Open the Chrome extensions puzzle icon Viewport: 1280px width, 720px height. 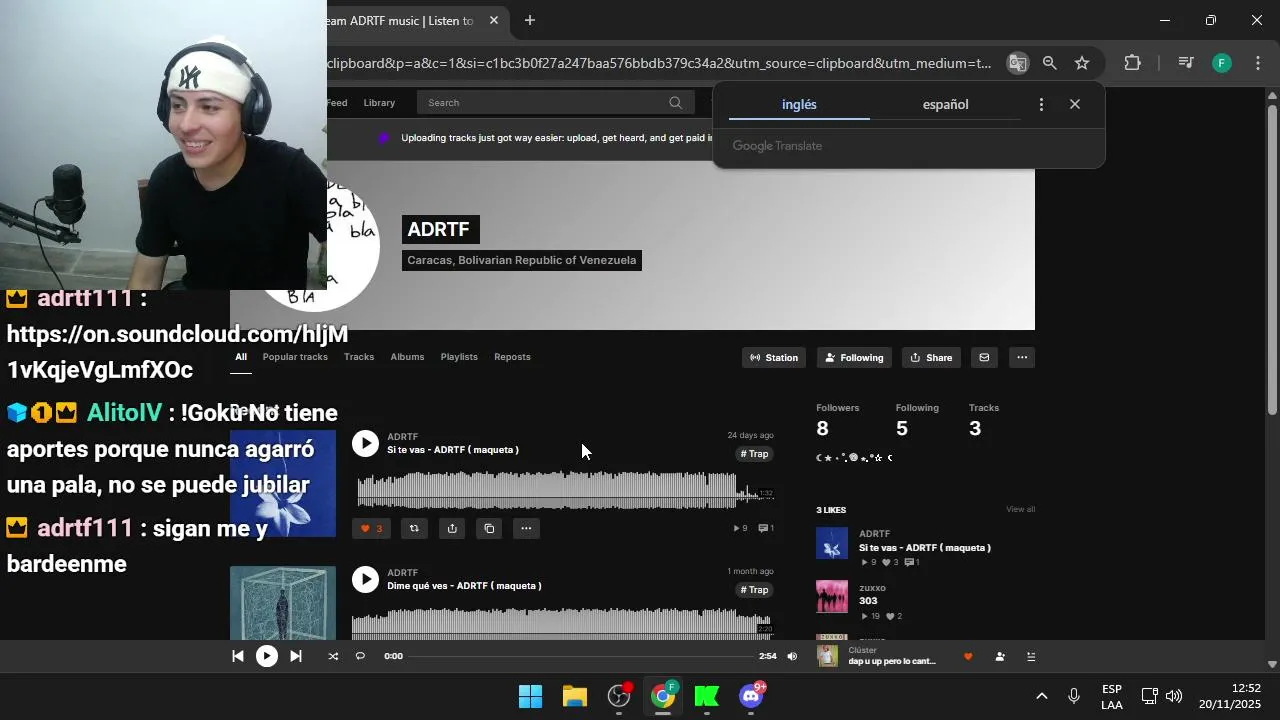click(x=1132, y=63)
